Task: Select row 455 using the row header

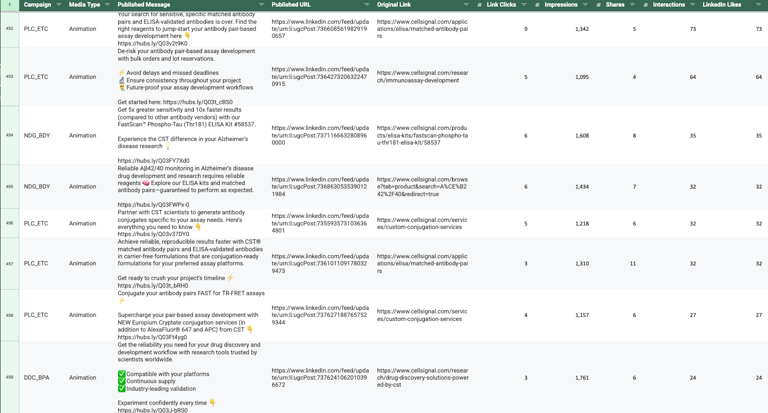Action: [x=9, y=187]
